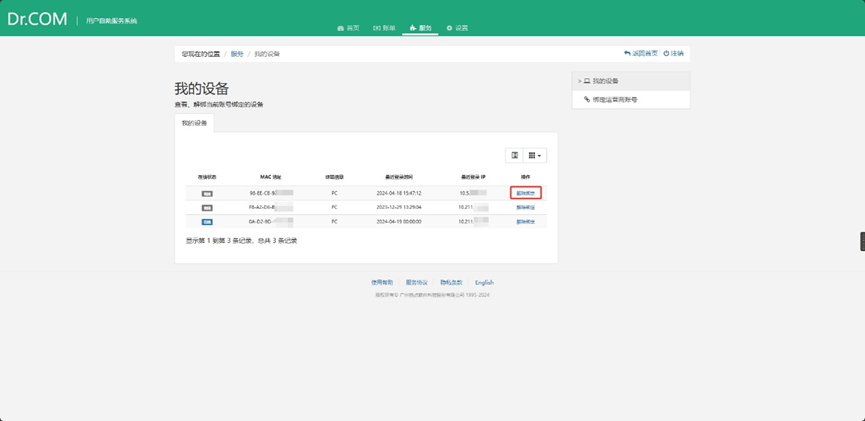Select 服务 service in top navigation
Screen dimensions: 865x421
click(421, 28)
